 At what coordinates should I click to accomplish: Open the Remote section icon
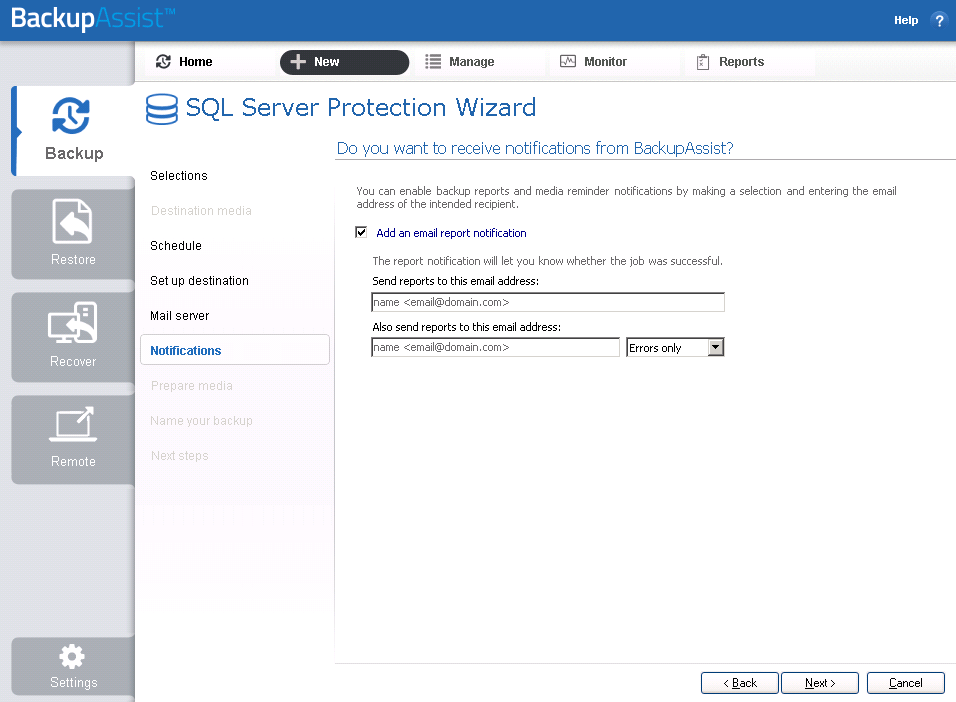tap(73, 424)
